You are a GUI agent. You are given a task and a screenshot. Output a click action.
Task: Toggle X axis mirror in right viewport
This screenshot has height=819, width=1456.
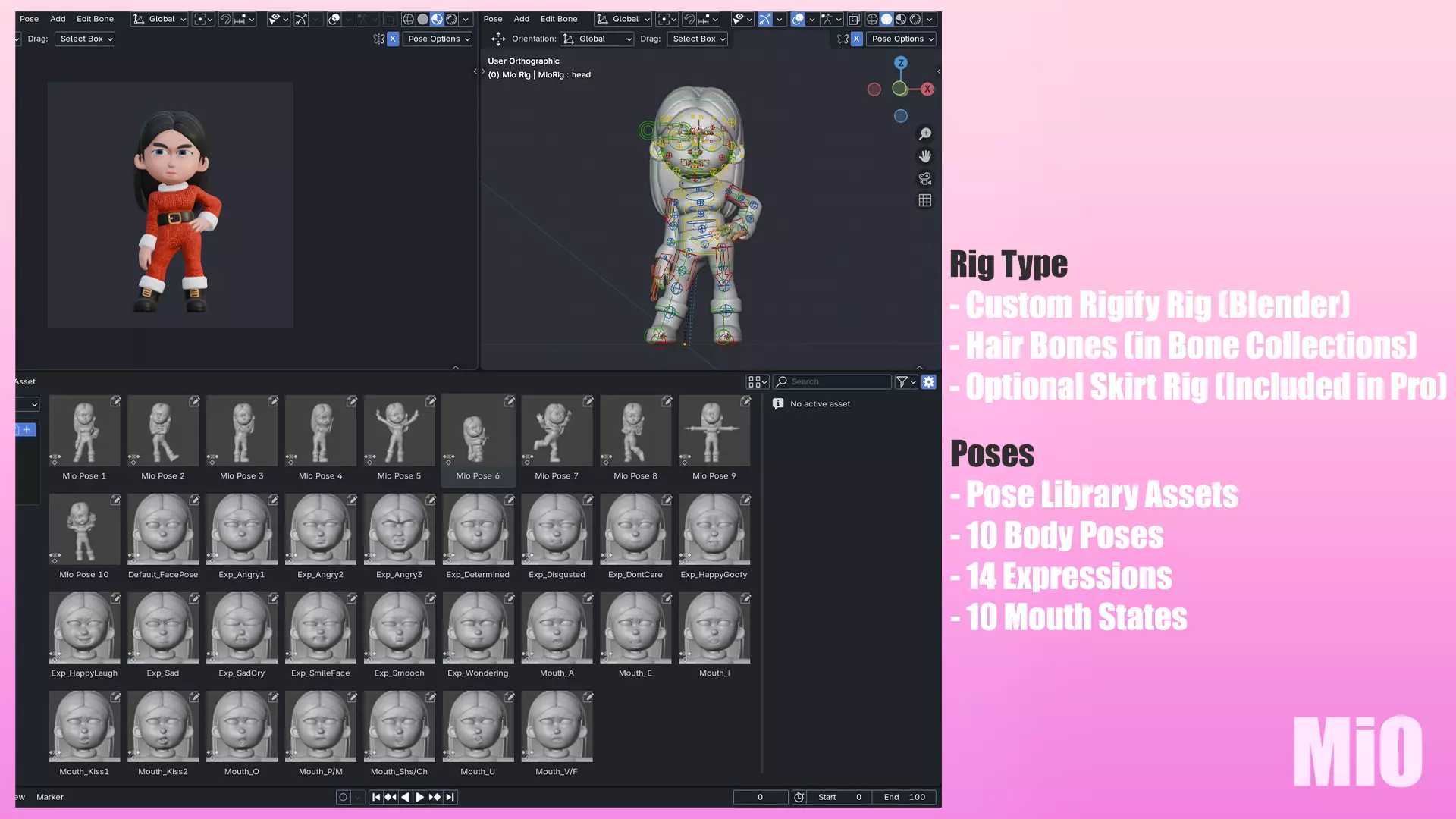pos(856,39)
